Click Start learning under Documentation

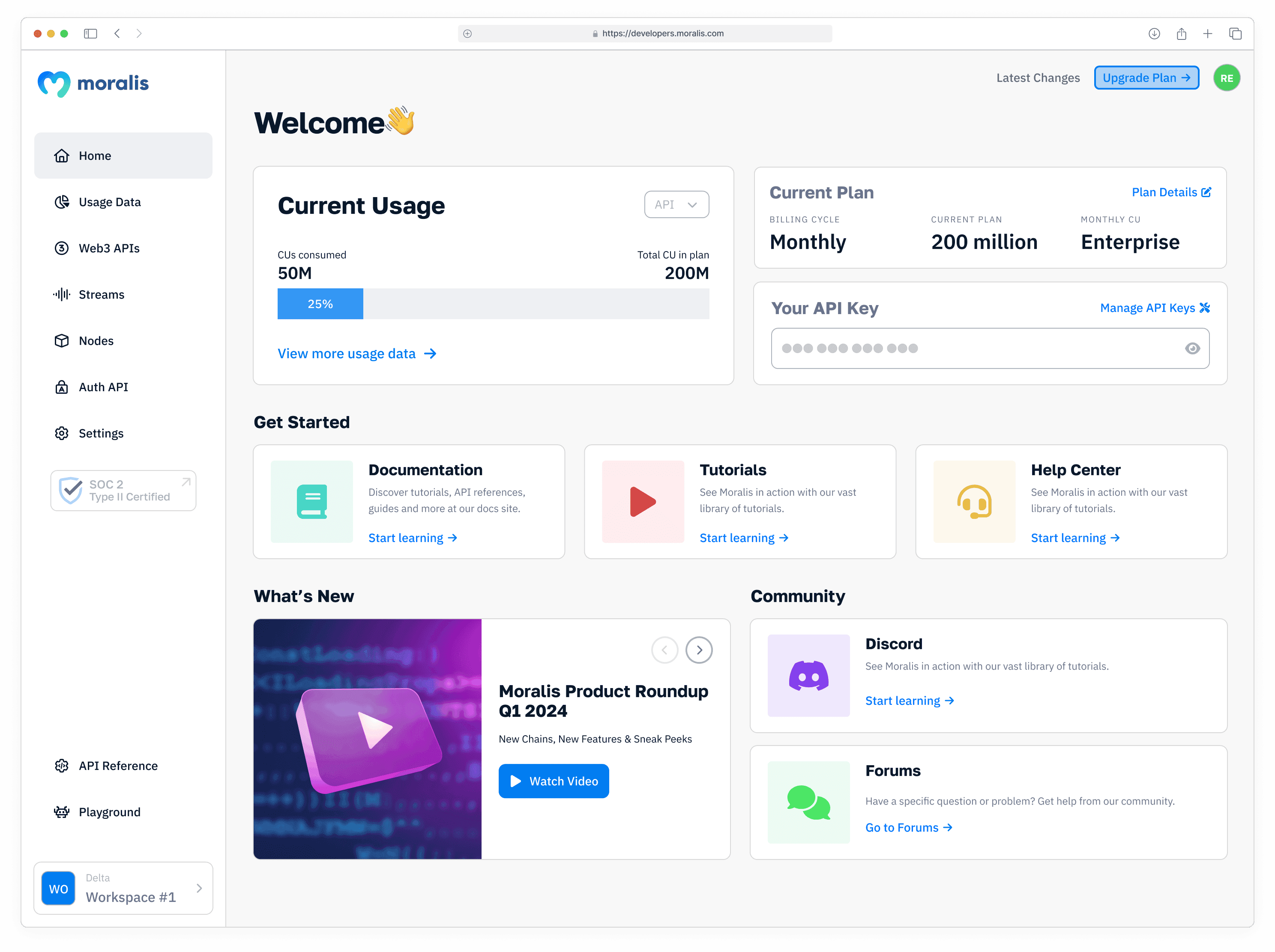click(x=413, y=538)
